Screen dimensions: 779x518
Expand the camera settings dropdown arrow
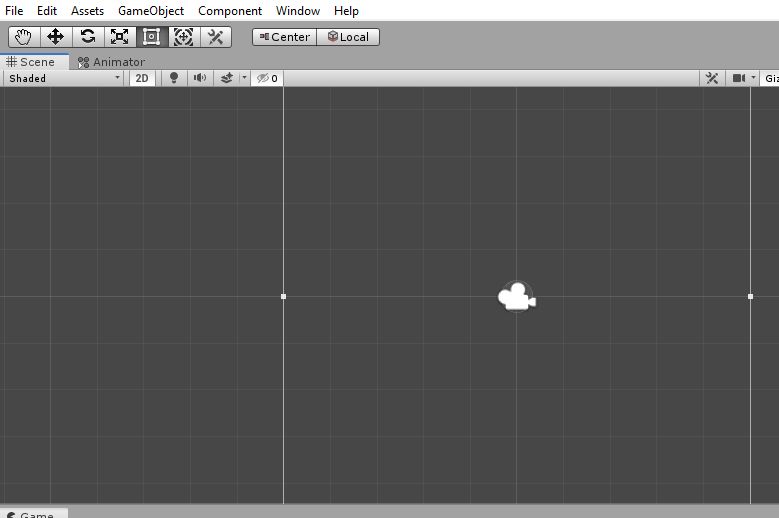point(753,78)
